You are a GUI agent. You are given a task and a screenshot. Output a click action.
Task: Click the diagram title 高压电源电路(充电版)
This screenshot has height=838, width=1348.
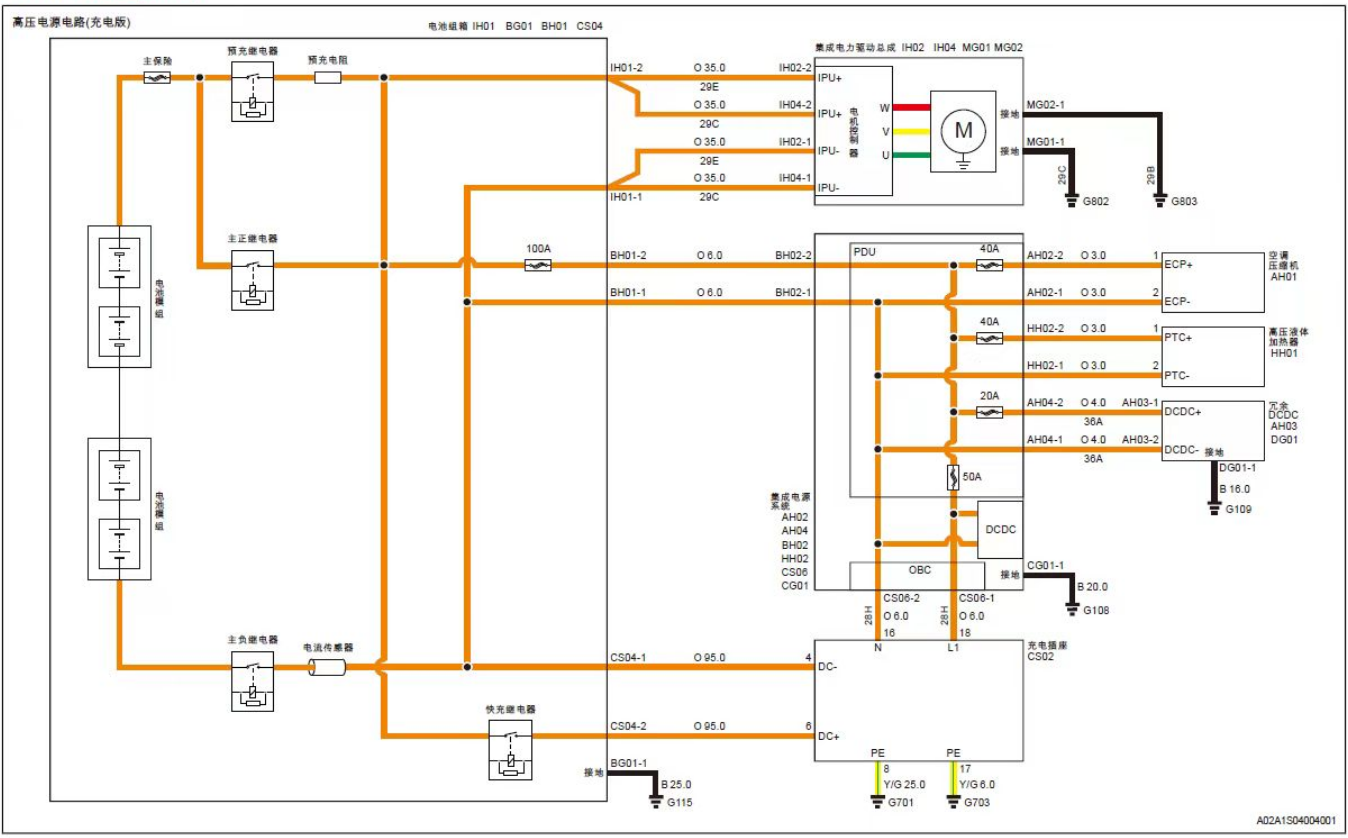71,22
